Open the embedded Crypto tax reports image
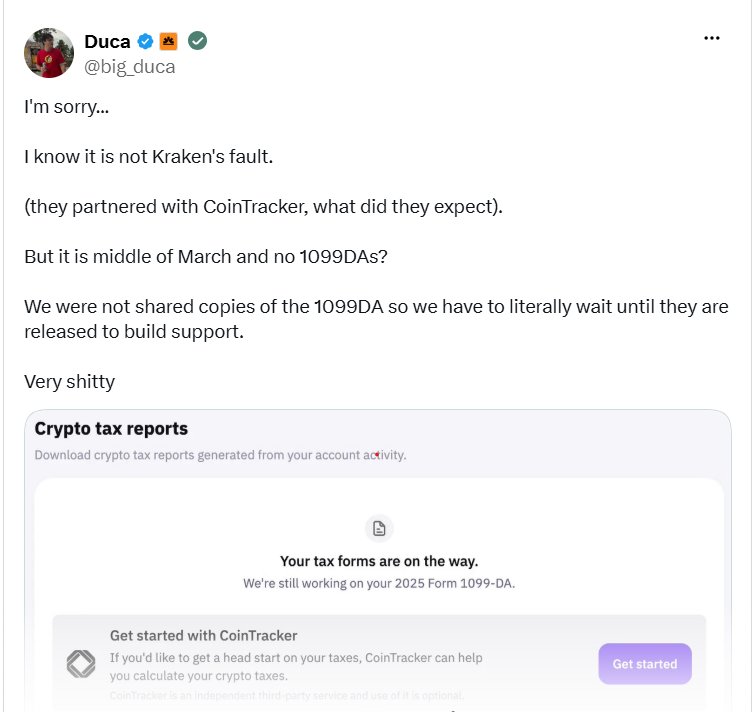The height and width of the screenshot is (712, 752). [378, 560]
